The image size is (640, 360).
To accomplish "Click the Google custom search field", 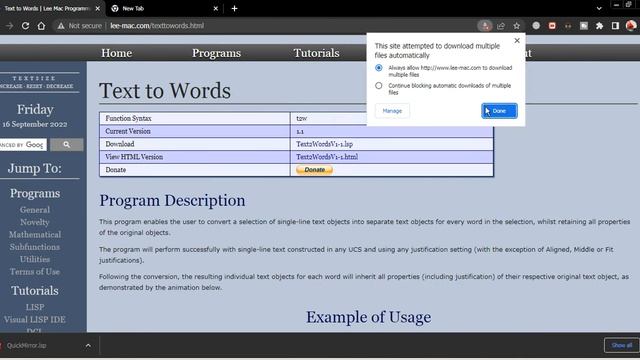I will tap(23, 144).
